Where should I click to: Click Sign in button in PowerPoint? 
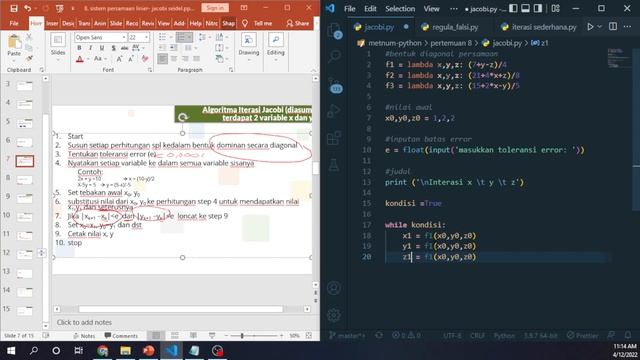point(215,8)
